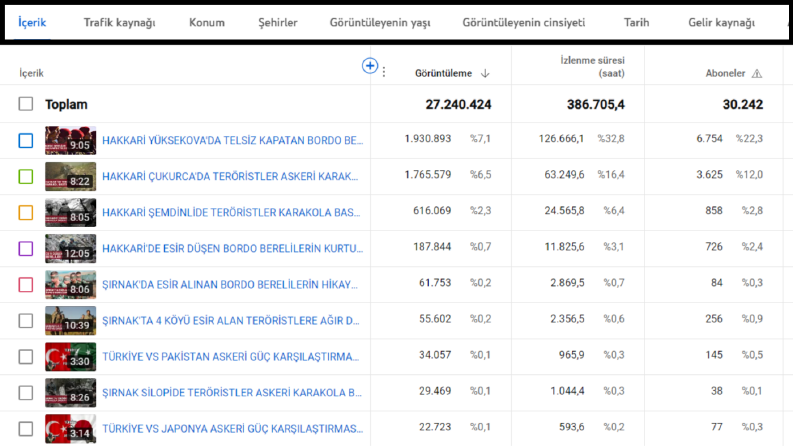Click the views value 1.765.579

pos(428,174)
